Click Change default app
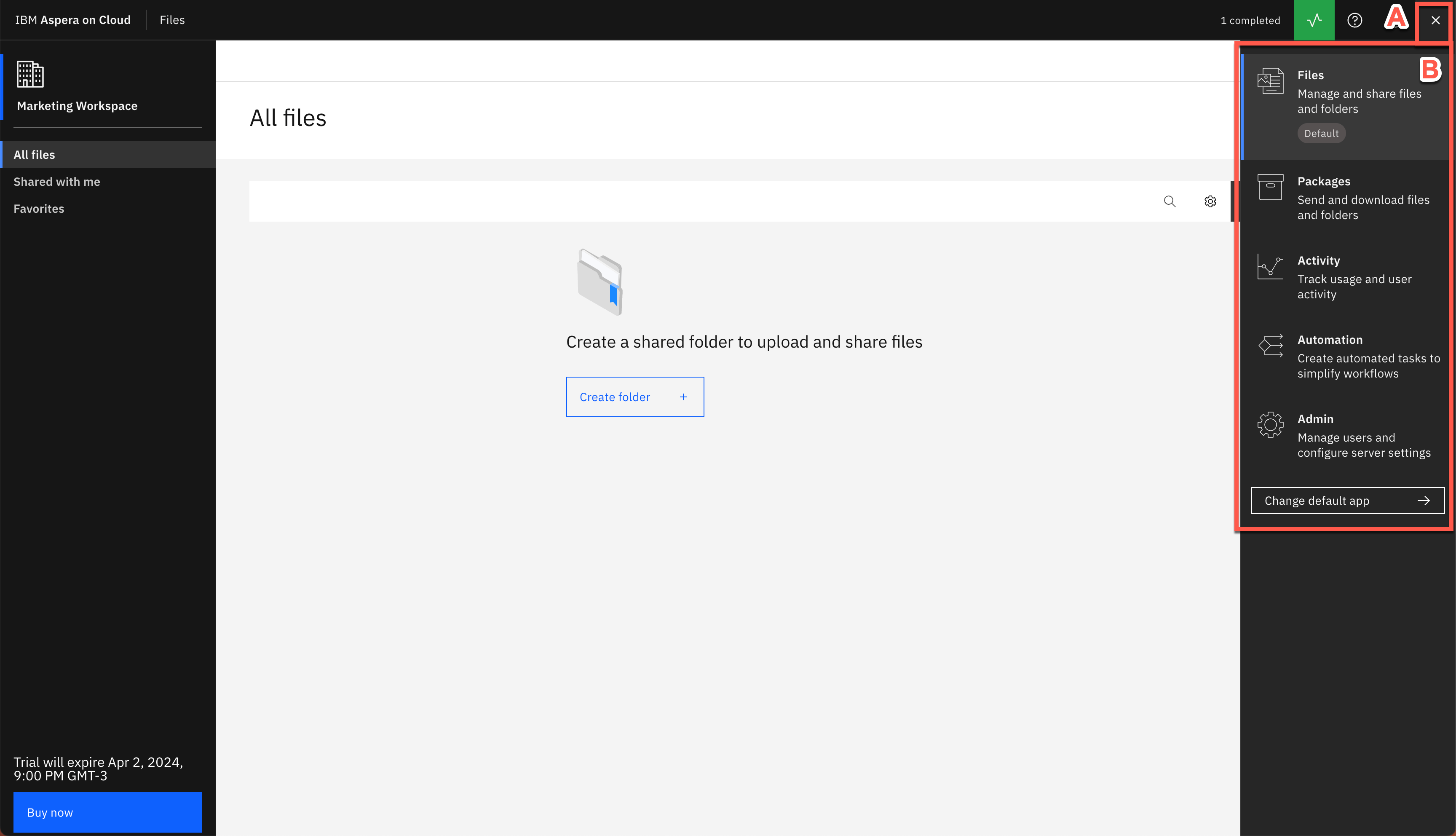 pyautogui.click(x=1347, y=500)
